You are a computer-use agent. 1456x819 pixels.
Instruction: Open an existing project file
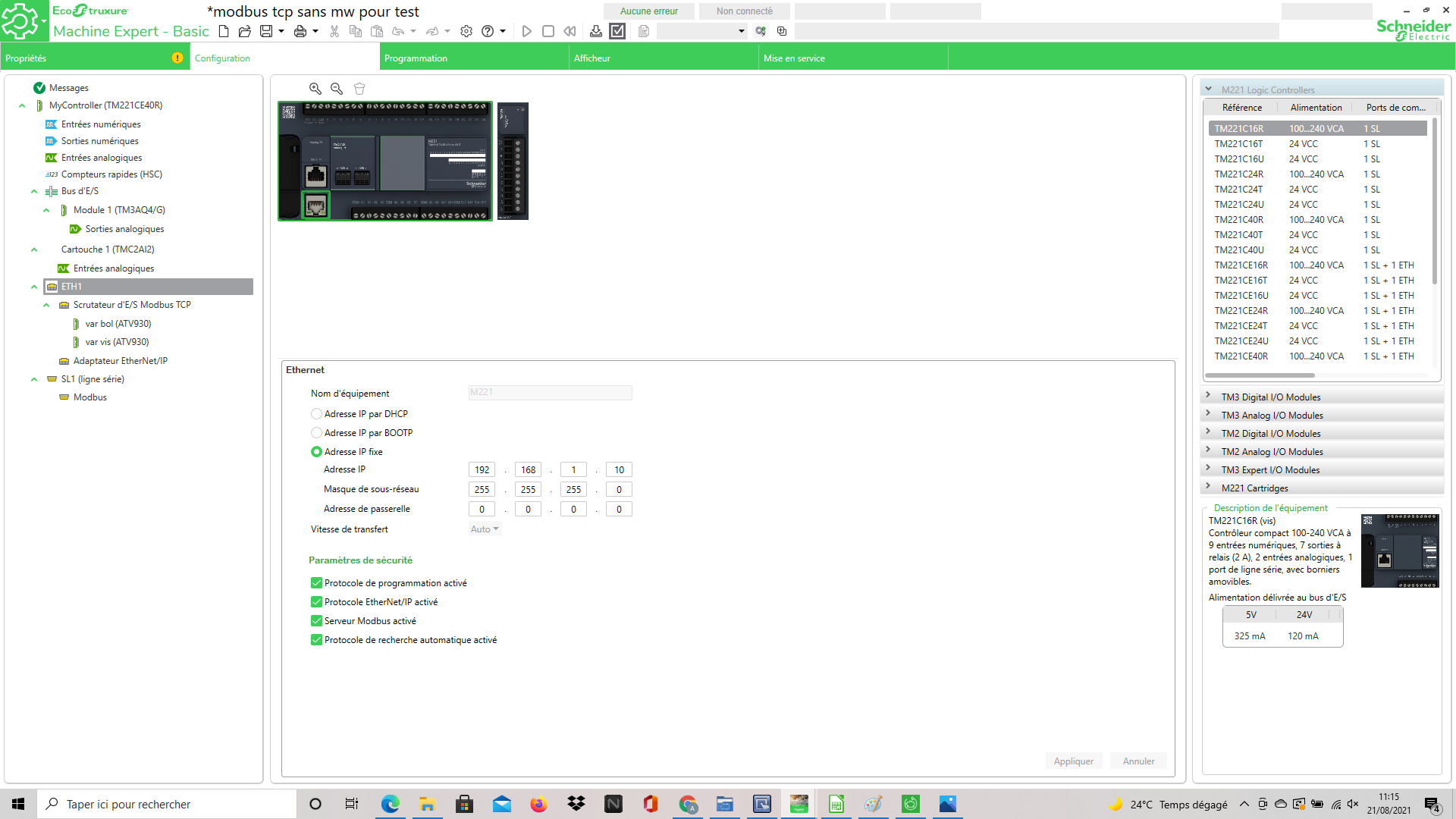(x=244, y=31)
